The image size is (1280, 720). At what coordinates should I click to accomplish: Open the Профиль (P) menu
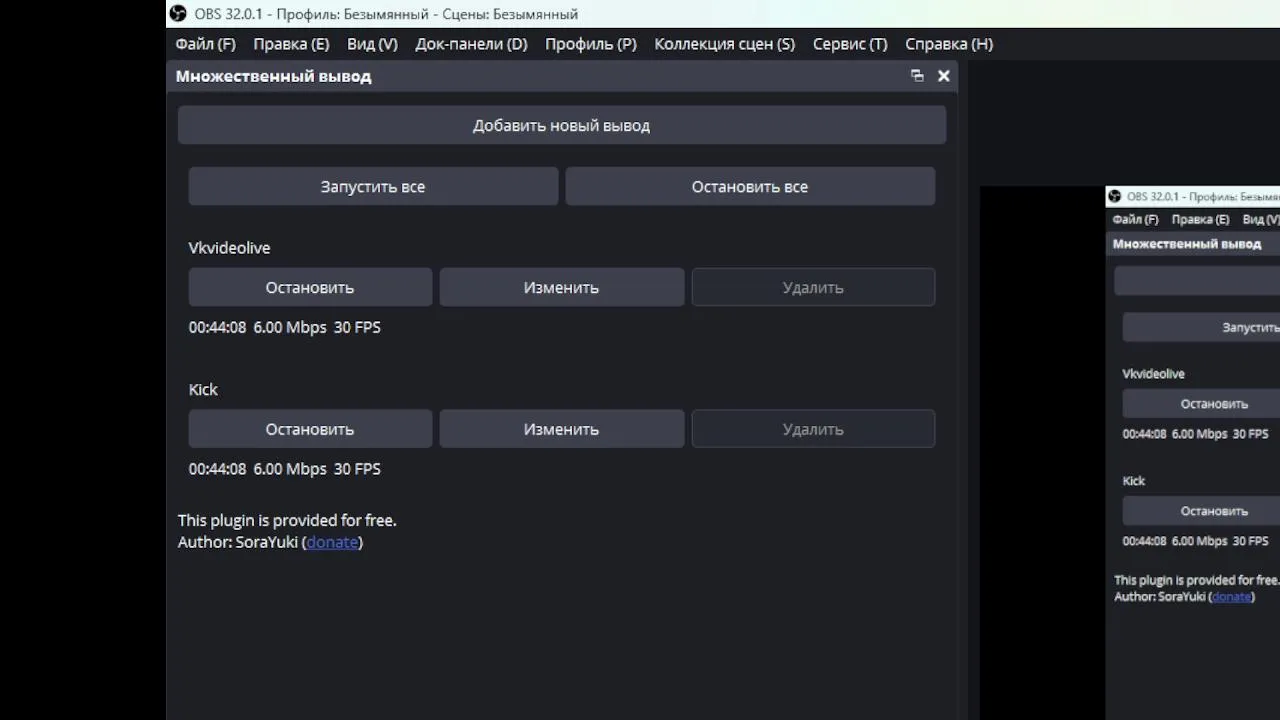click(x=591, y=44)
